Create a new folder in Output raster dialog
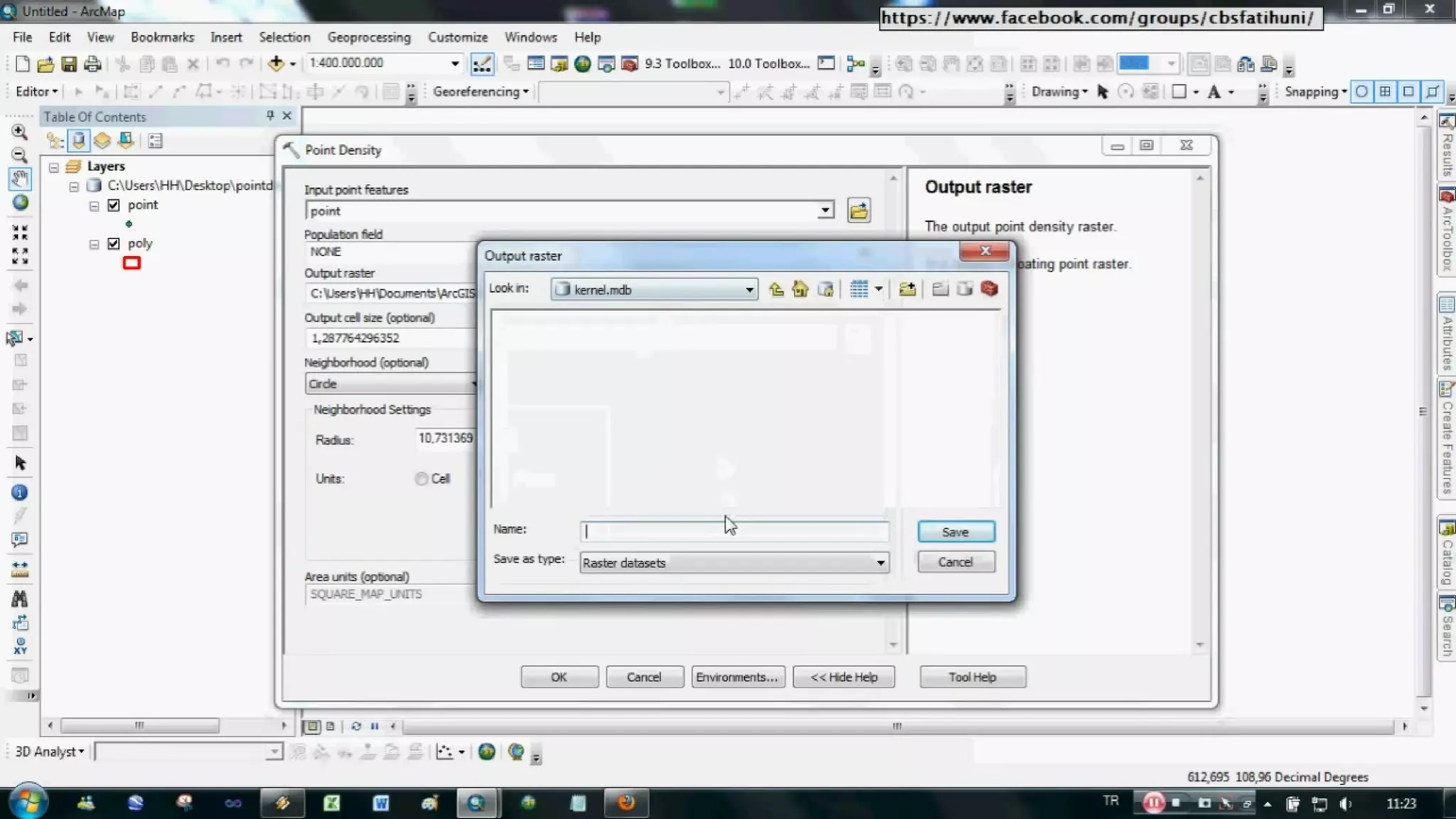Screen dimensions: 1456x819 (x=907, y=289)
